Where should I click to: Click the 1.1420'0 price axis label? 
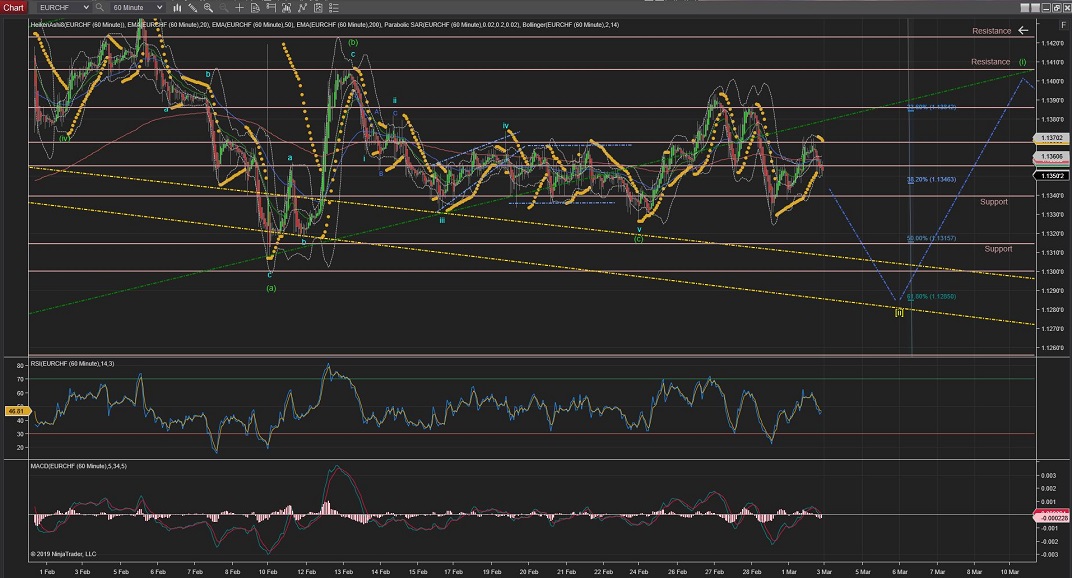[1051, 43]
